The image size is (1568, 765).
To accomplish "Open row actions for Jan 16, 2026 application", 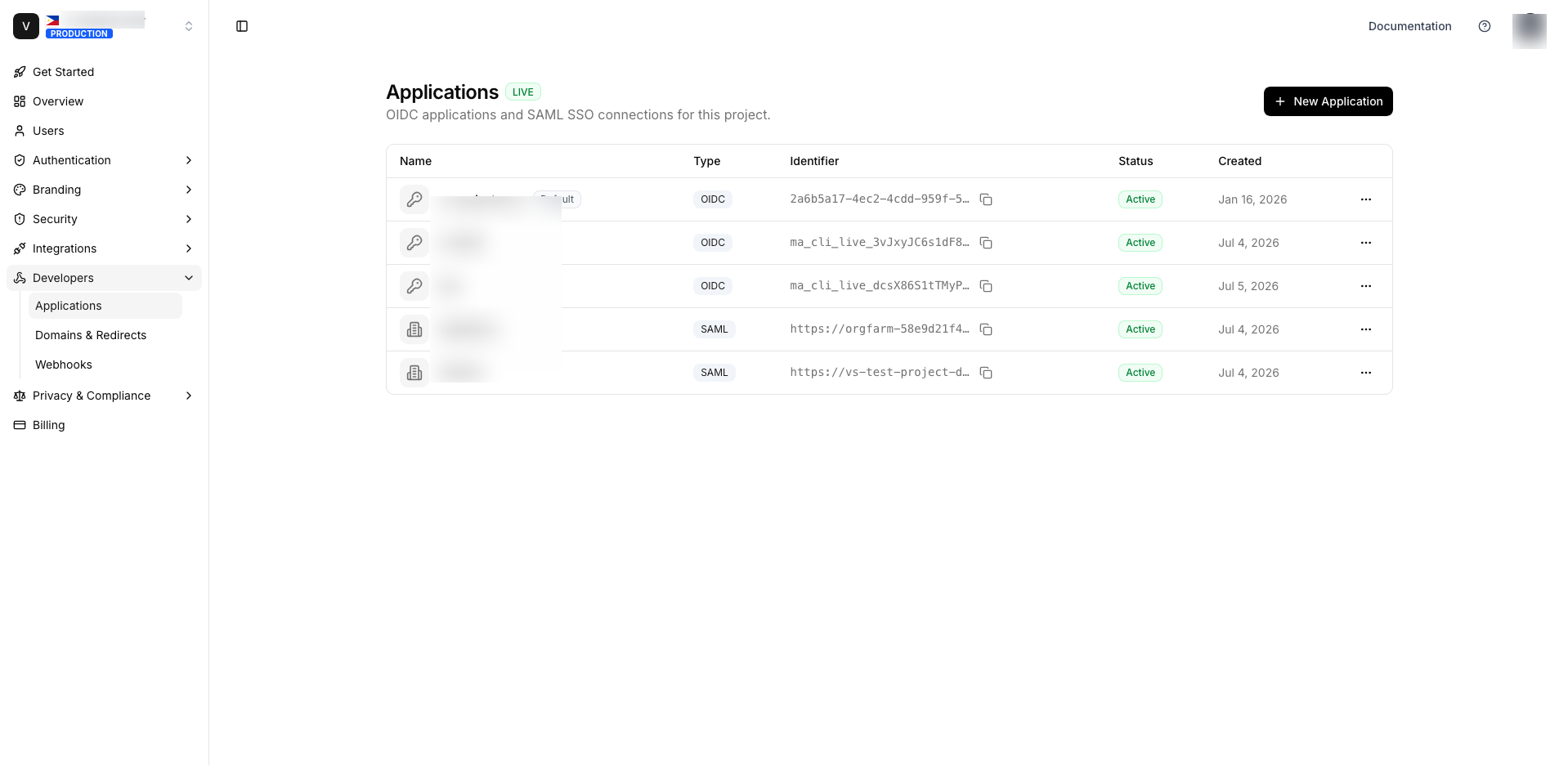I will (1366, 199).
